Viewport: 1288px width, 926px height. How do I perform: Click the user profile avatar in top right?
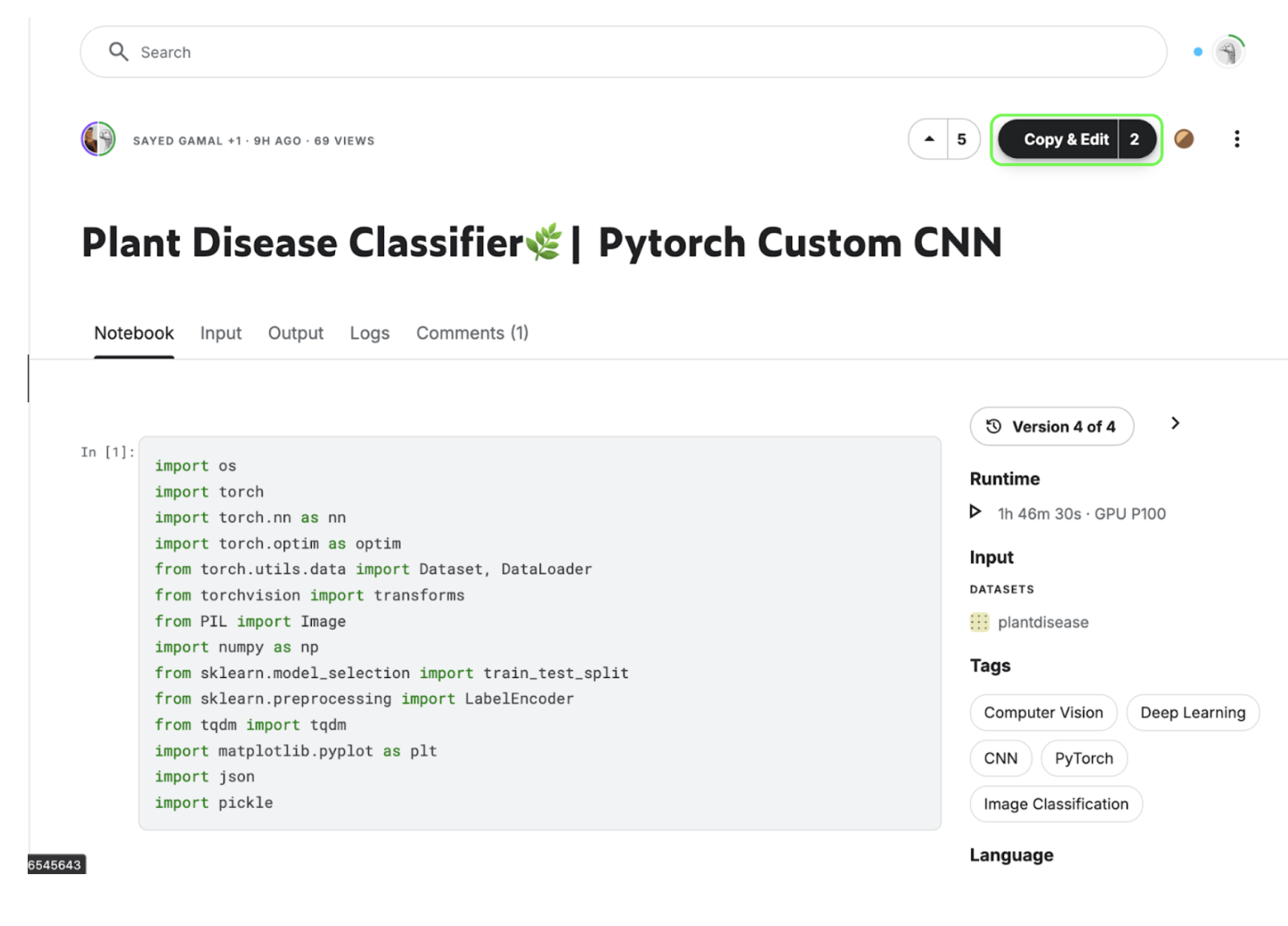[1229, 52]
